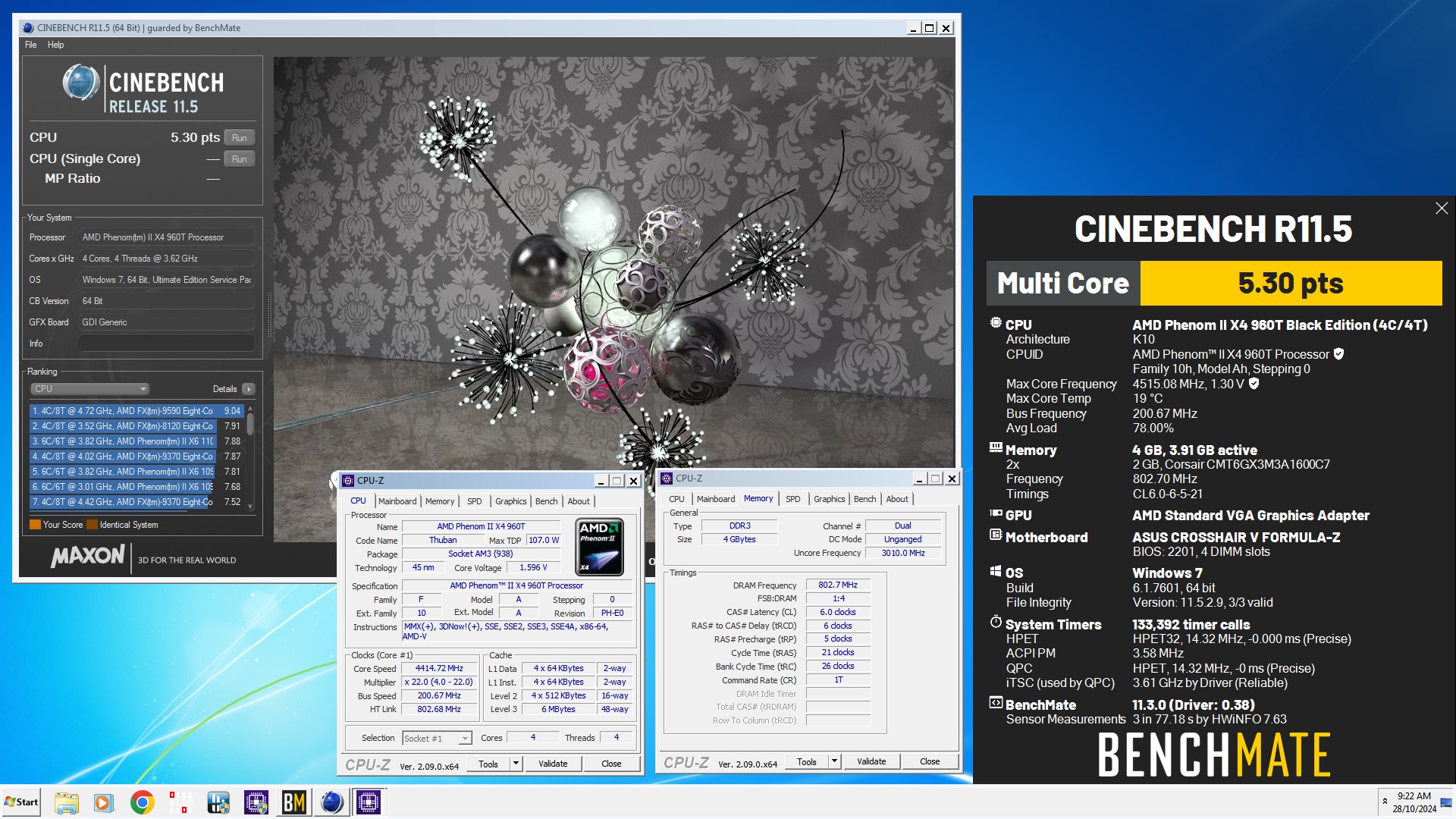1456x819 pixels.
Task: Open Bench tab in left CPU-Z window
Action: (547, 501)
